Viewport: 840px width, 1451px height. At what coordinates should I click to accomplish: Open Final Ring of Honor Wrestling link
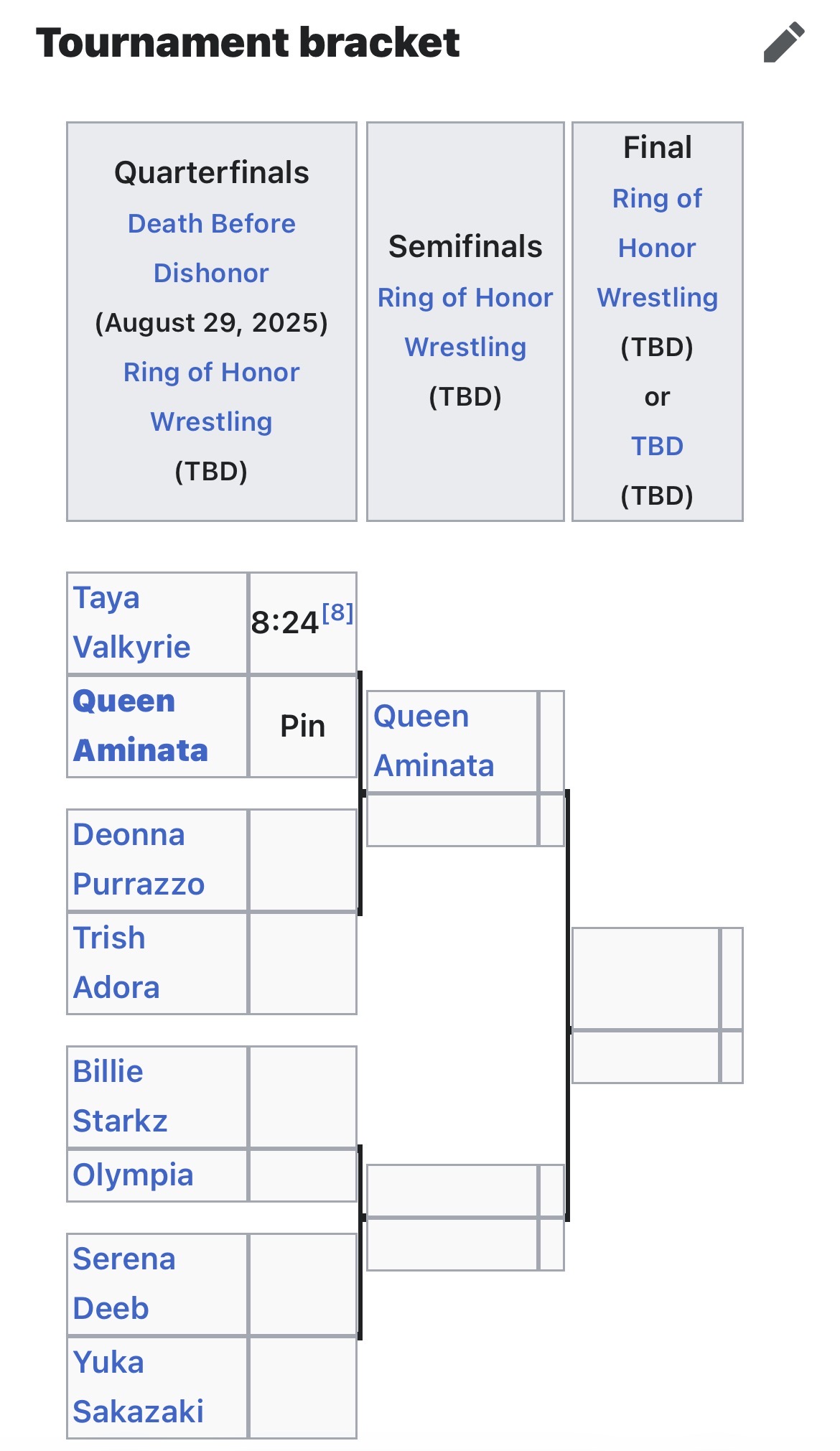(657, 248)
